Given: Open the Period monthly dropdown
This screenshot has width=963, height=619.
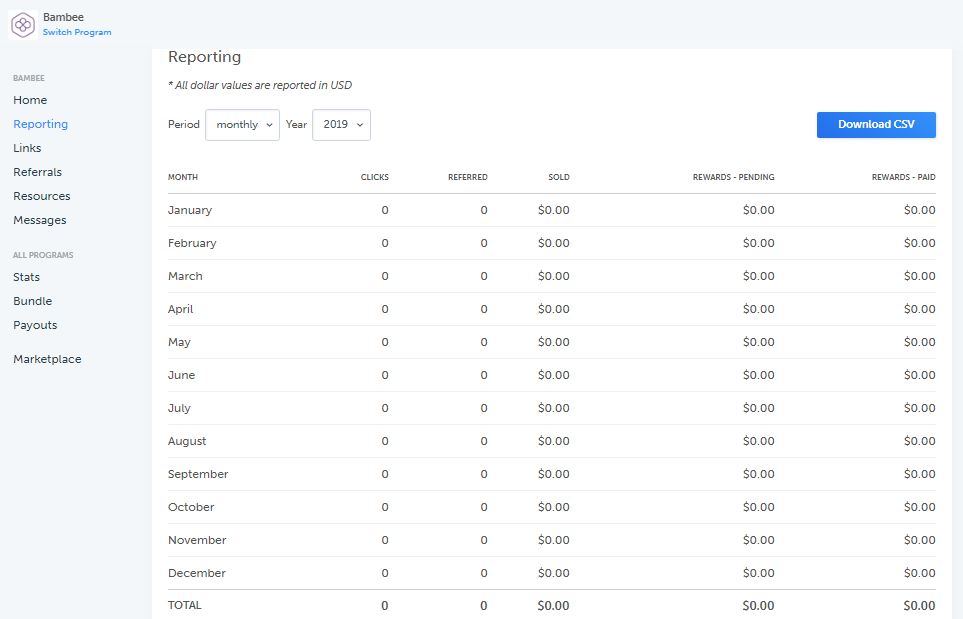Looking at the screenshot, I should (242, 125).
